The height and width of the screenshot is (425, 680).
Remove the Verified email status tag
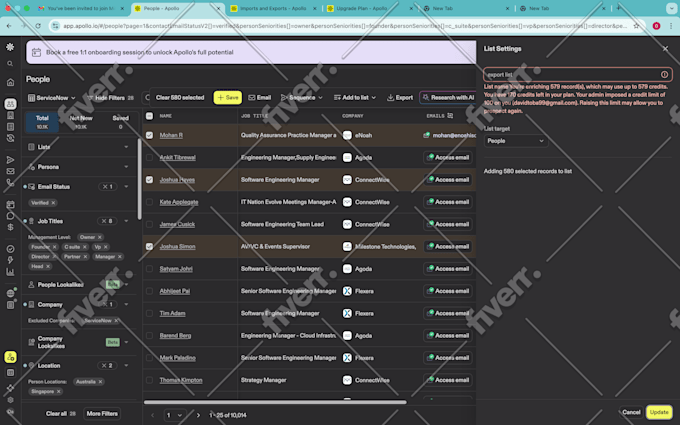coord(53,203)
